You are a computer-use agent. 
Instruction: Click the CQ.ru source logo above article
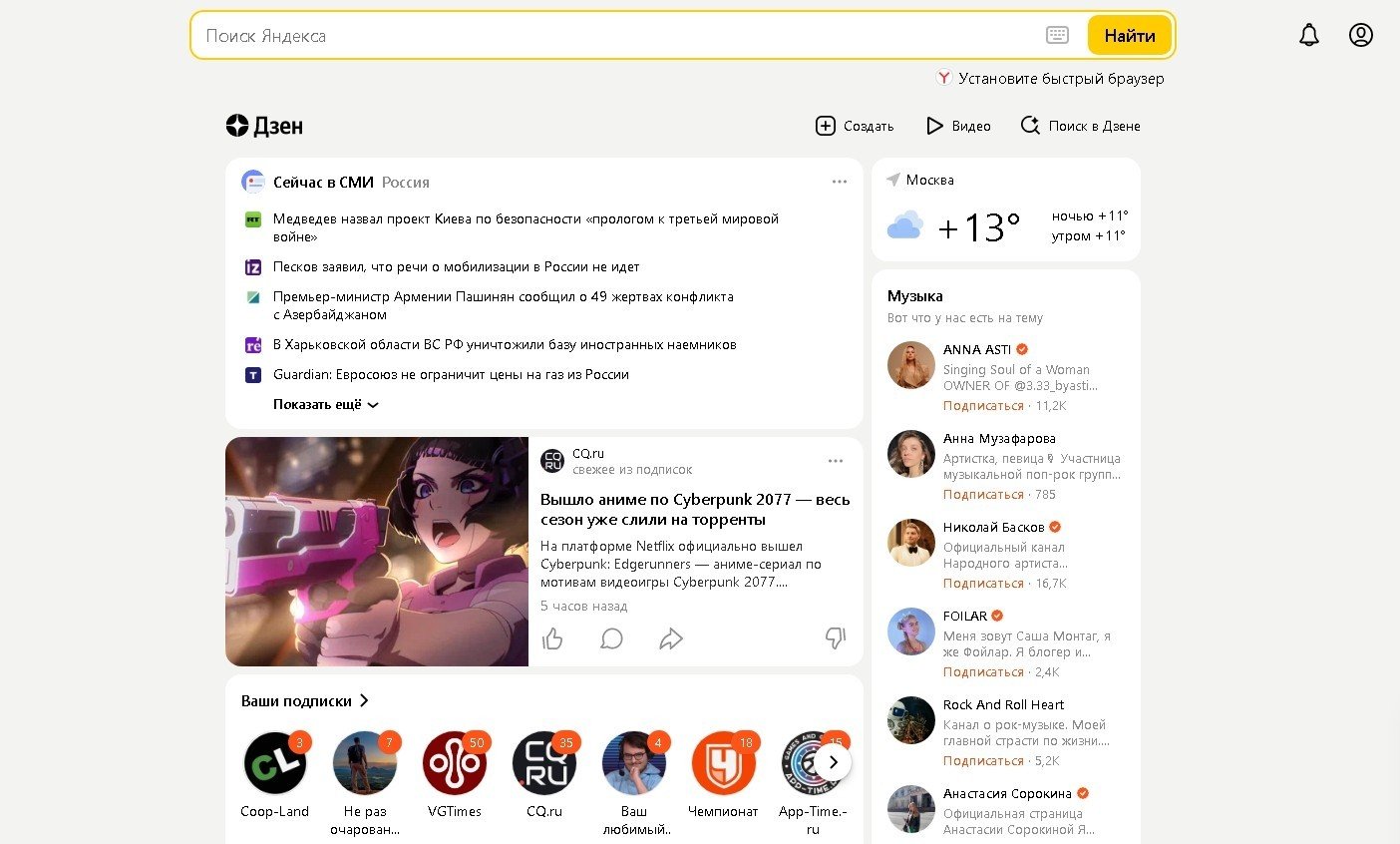[x=552, y=461]
